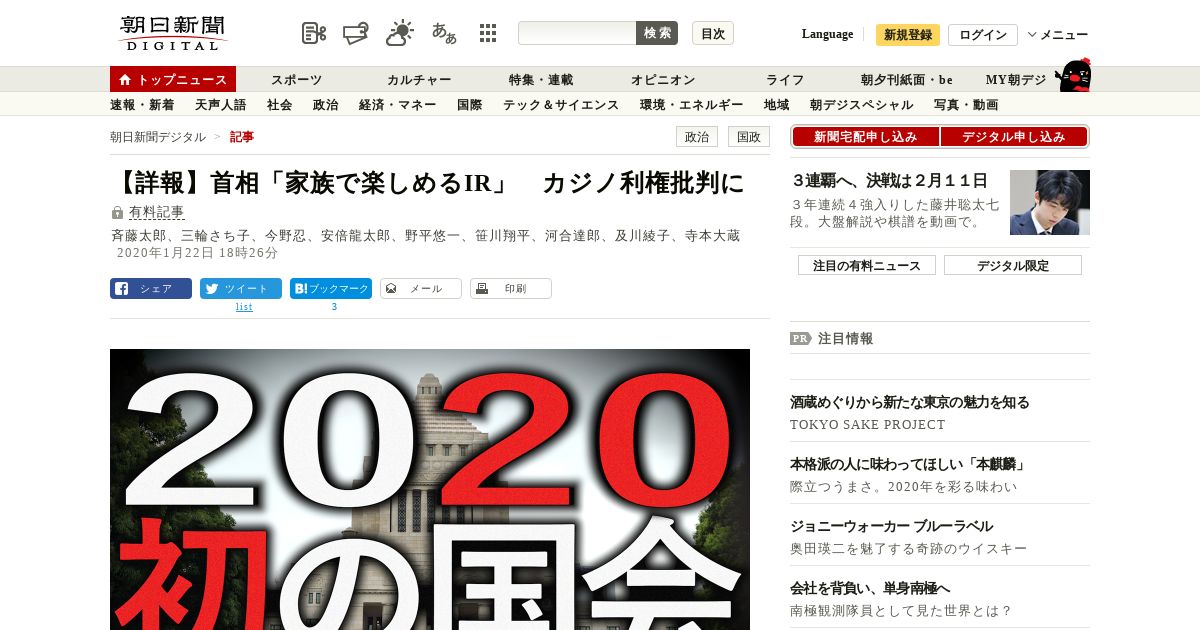Click the 政治 tag beside breadcrumb

pos(697,137)
